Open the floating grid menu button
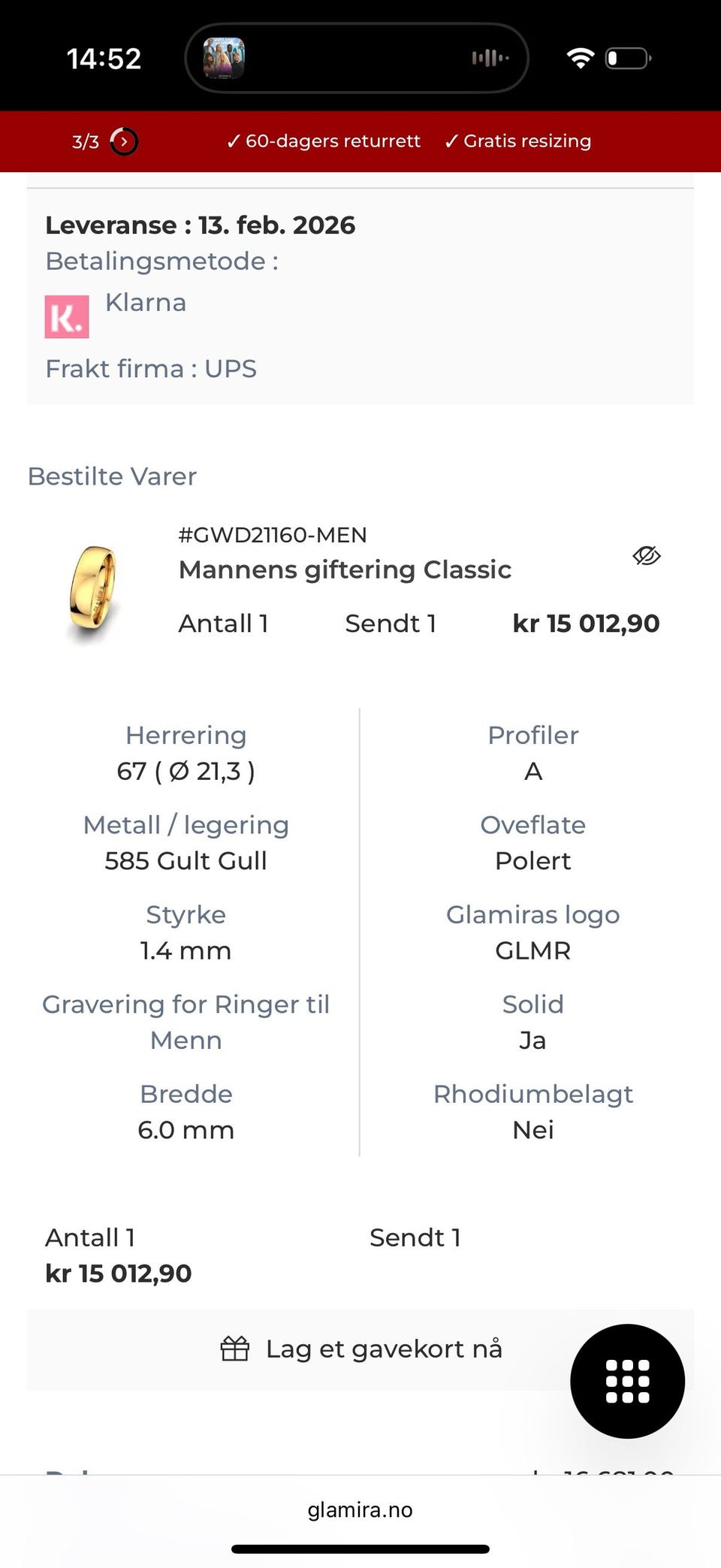721x1568 pixels. tap(628, 1381)
